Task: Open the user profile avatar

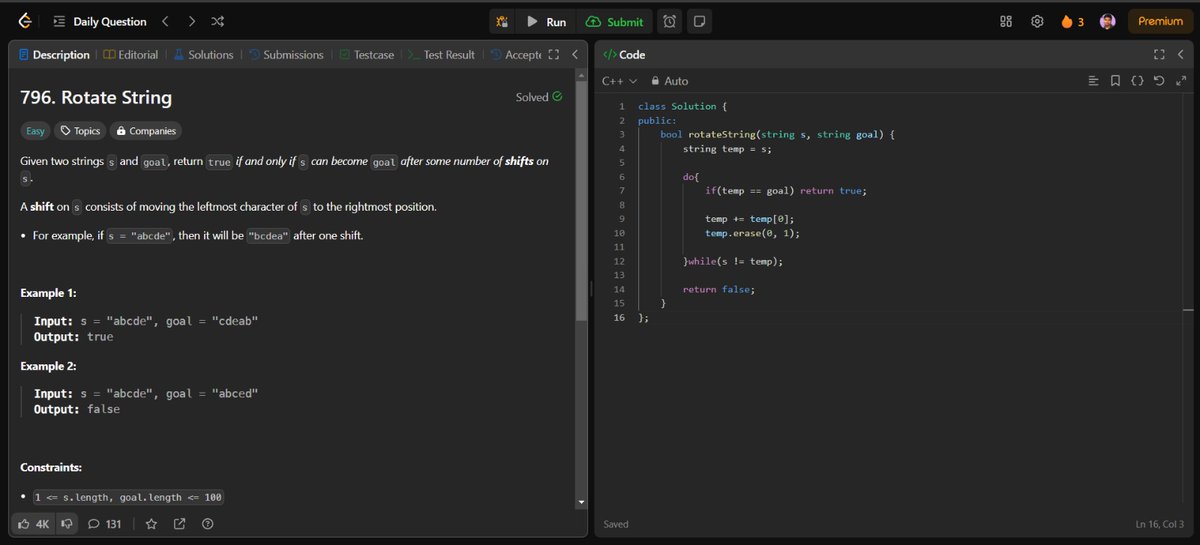Action: pyautogui.click(x=1107, y=21)
